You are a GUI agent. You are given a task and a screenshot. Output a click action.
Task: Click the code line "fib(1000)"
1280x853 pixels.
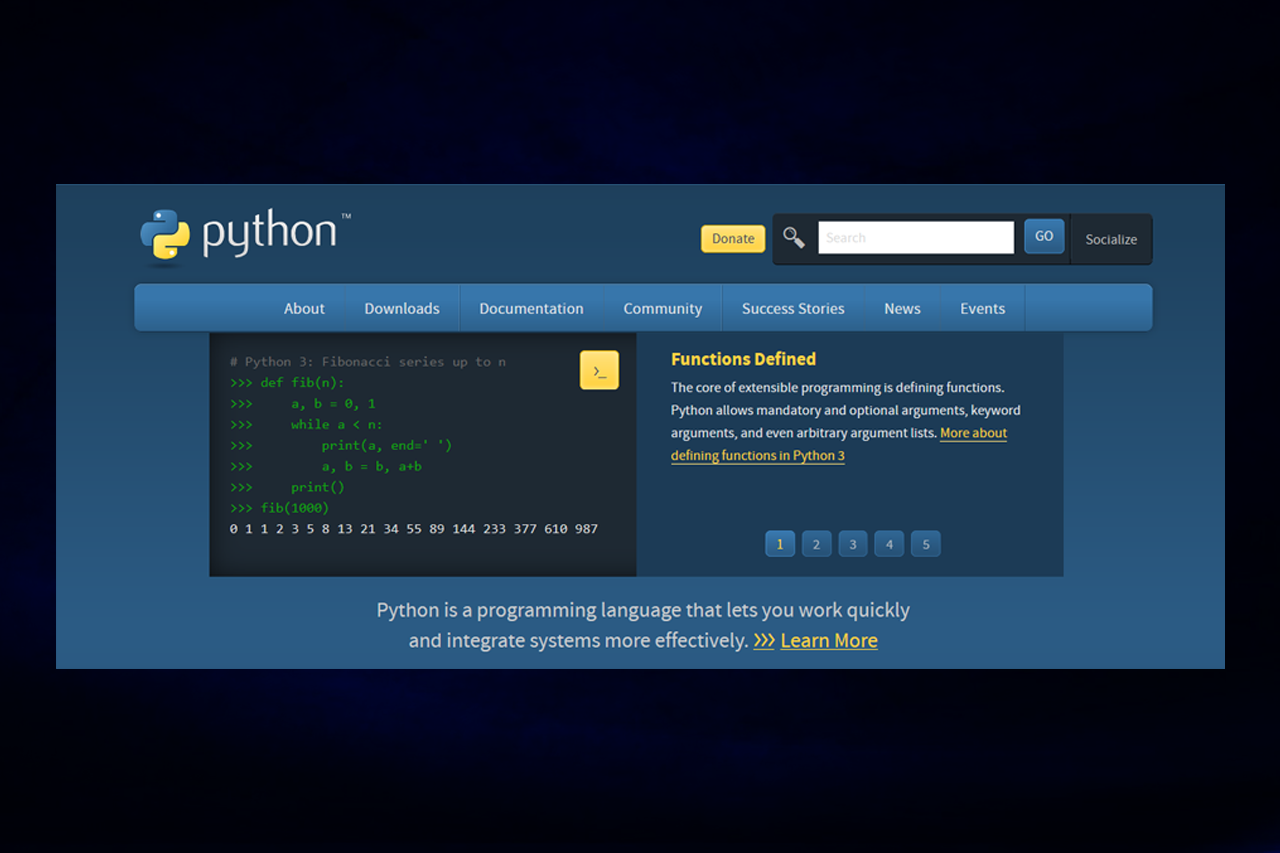tap(295, 508)
